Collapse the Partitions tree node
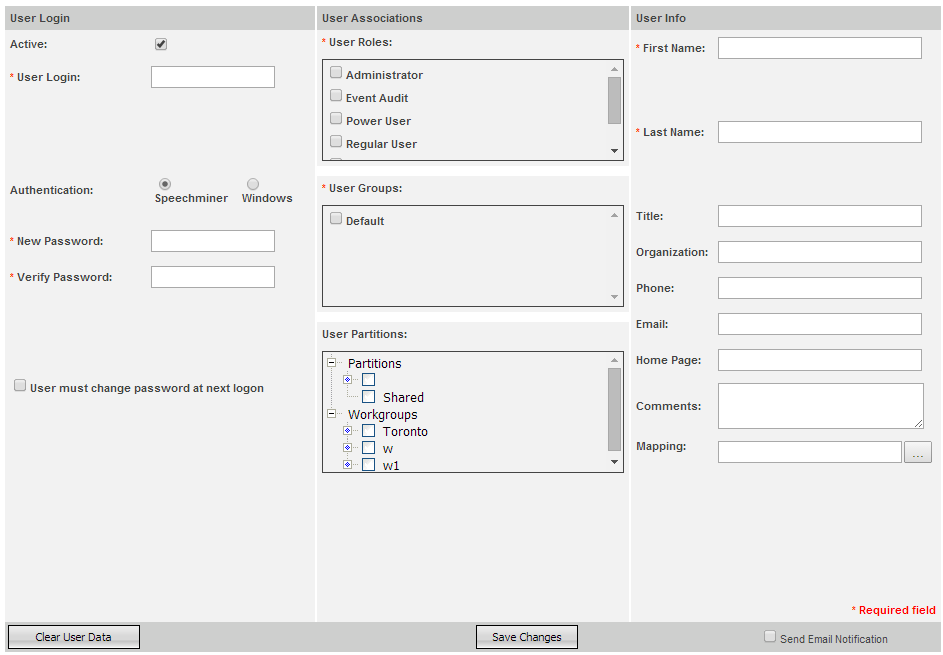The image size is (943, 655). coord(332,363)
